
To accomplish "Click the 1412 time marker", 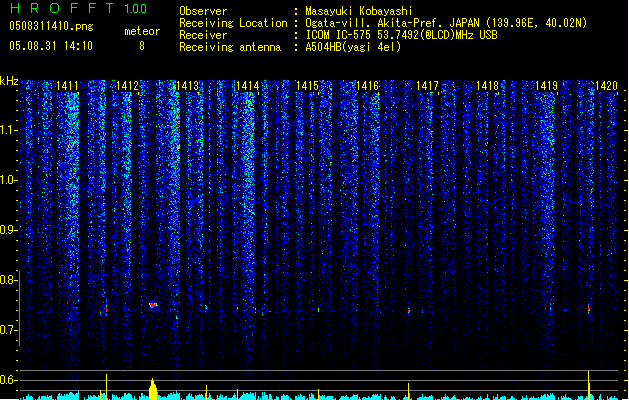I will [x=127, y=86].
